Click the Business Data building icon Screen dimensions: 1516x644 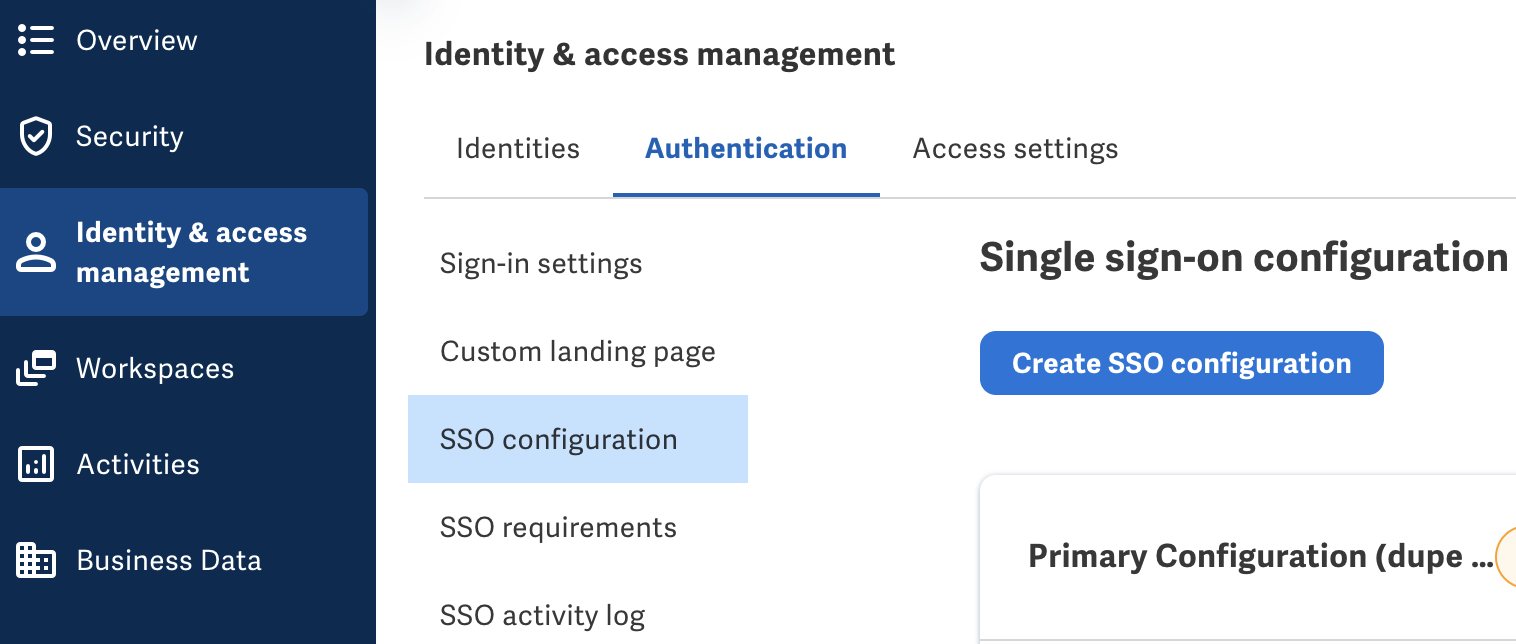(36, 560)
